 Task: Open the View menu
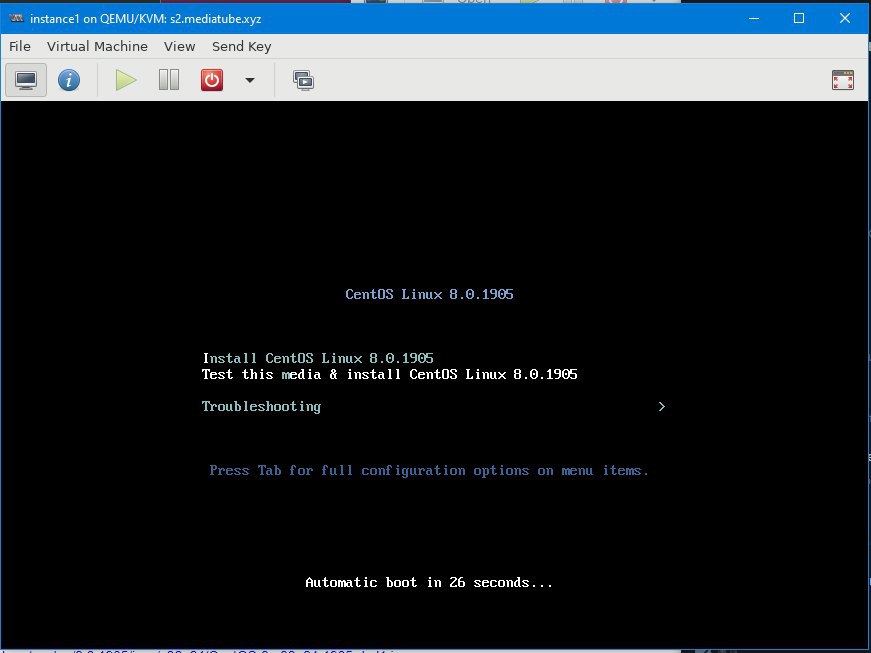[x=179, y=47]
